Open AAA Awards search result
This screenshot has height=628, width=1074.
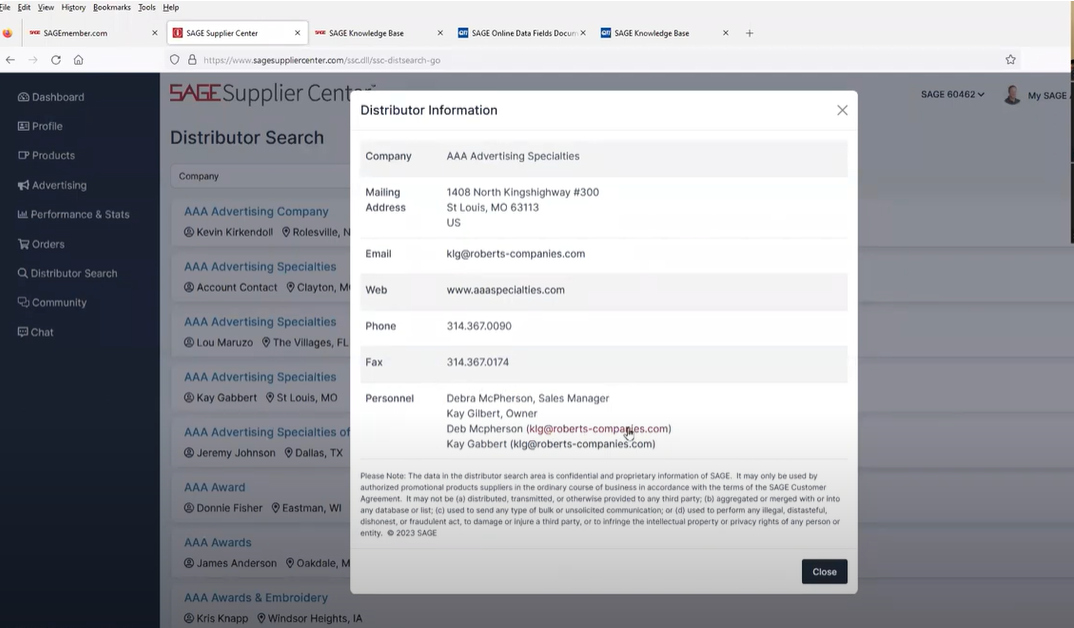click(x=218, y=542)
